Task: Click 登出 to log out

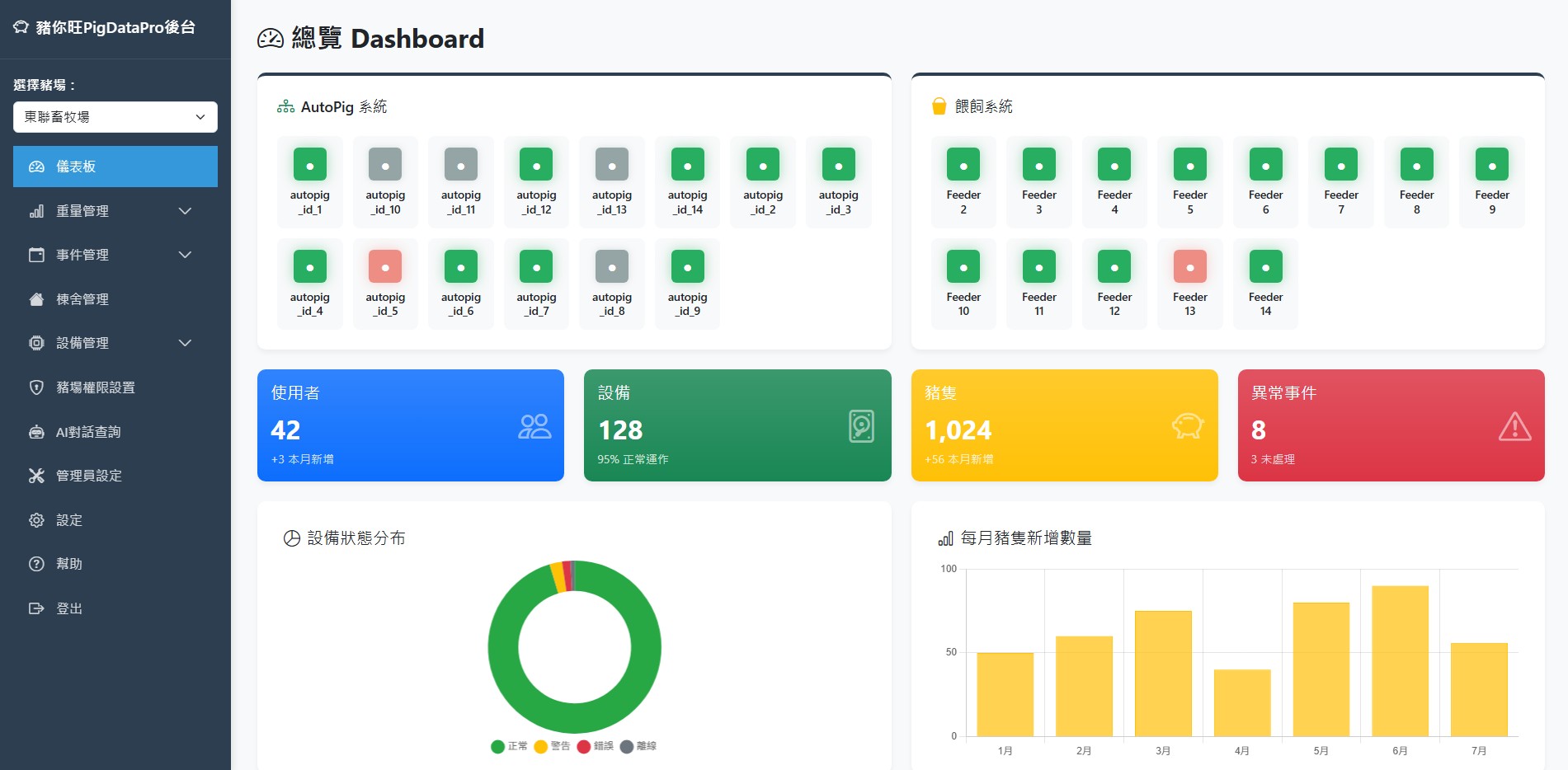Action: 115,608
